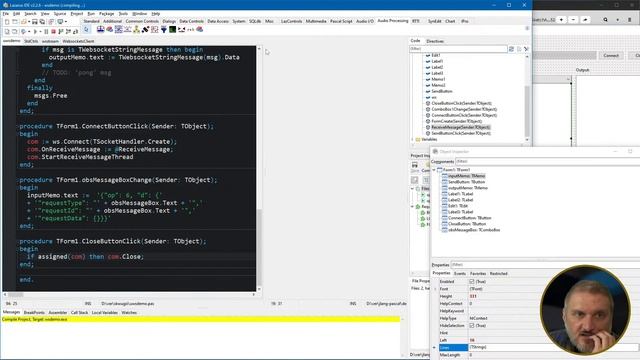The image size is (640, 360).
Task: Collapse the Form1: TForm1 component tree node
Action: pyautogui.click(x=434, y=170)
